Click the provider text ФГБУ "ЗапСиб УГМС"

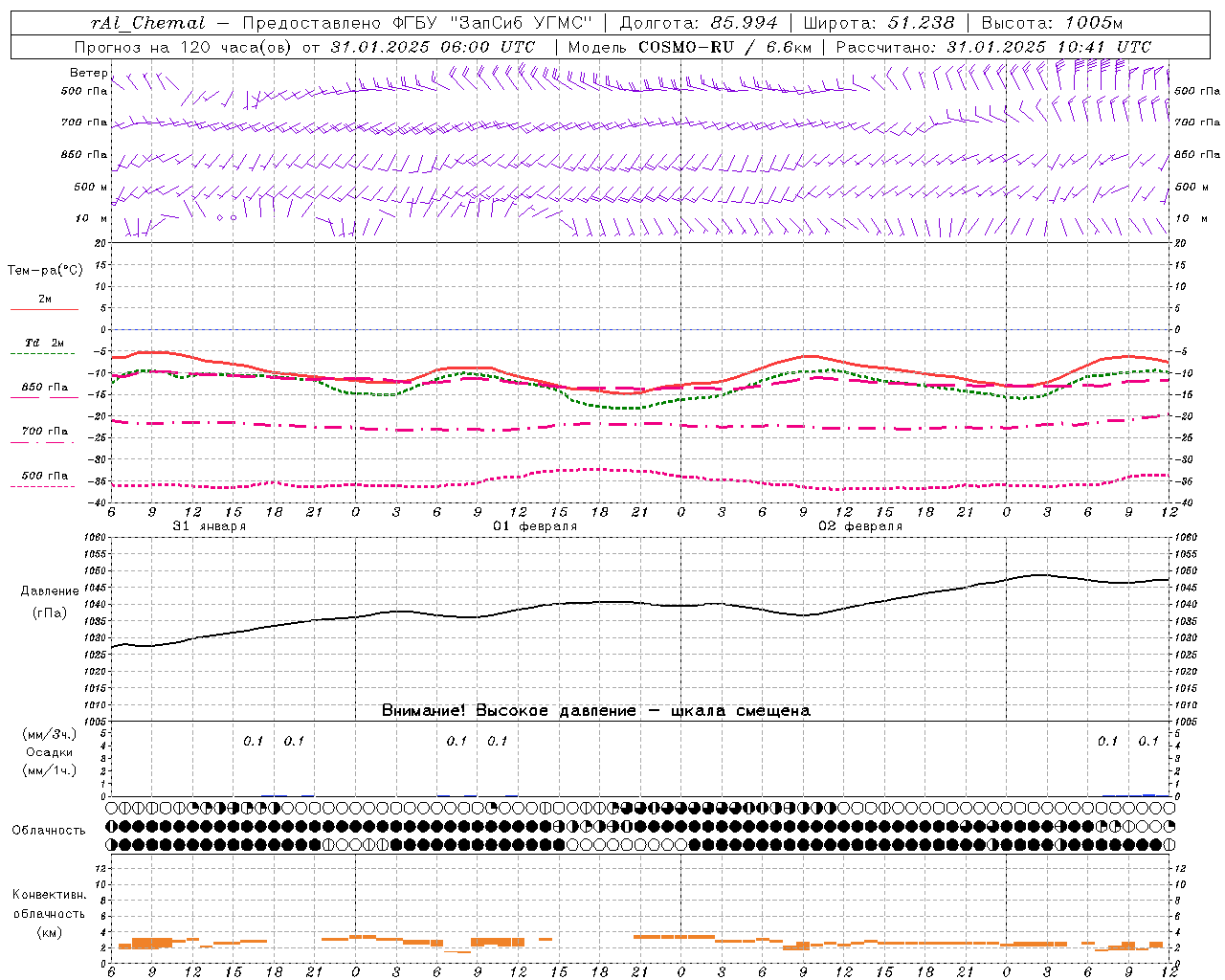(x=491, y=23)
